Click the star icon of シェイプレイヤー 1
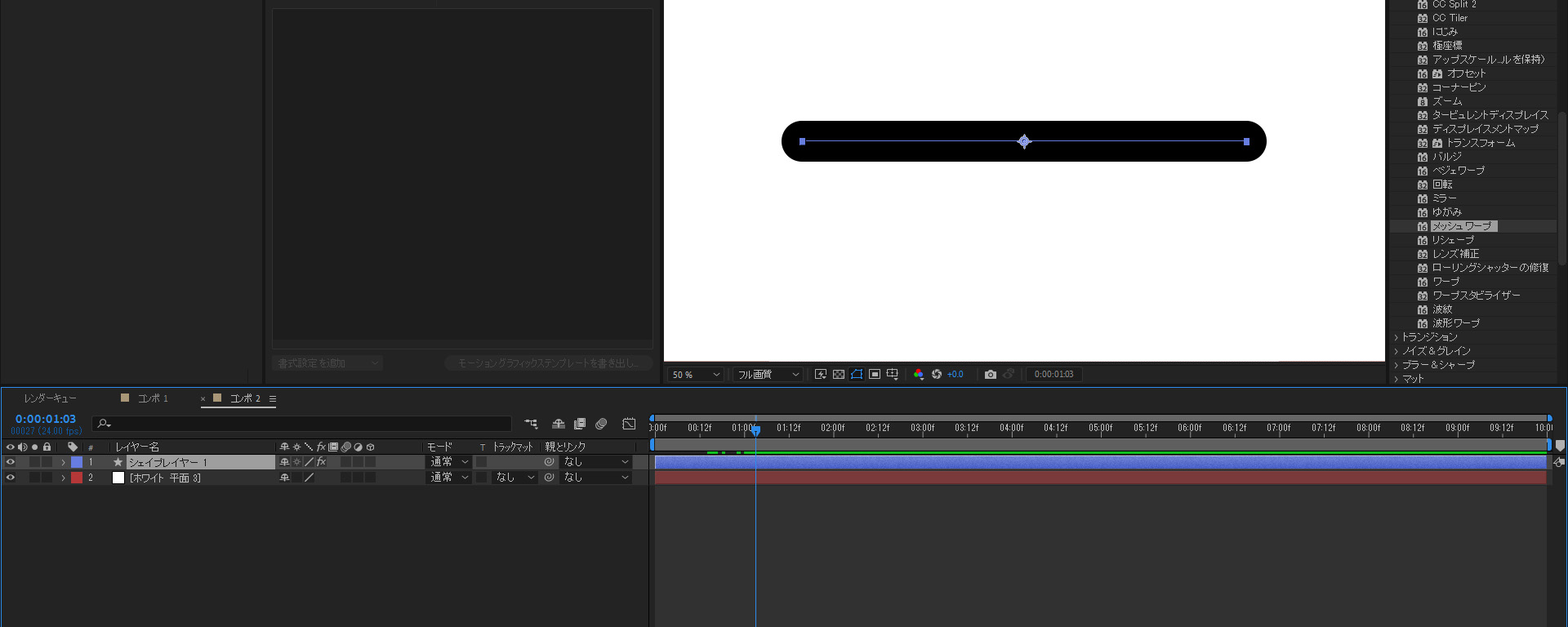 (118, 462)
